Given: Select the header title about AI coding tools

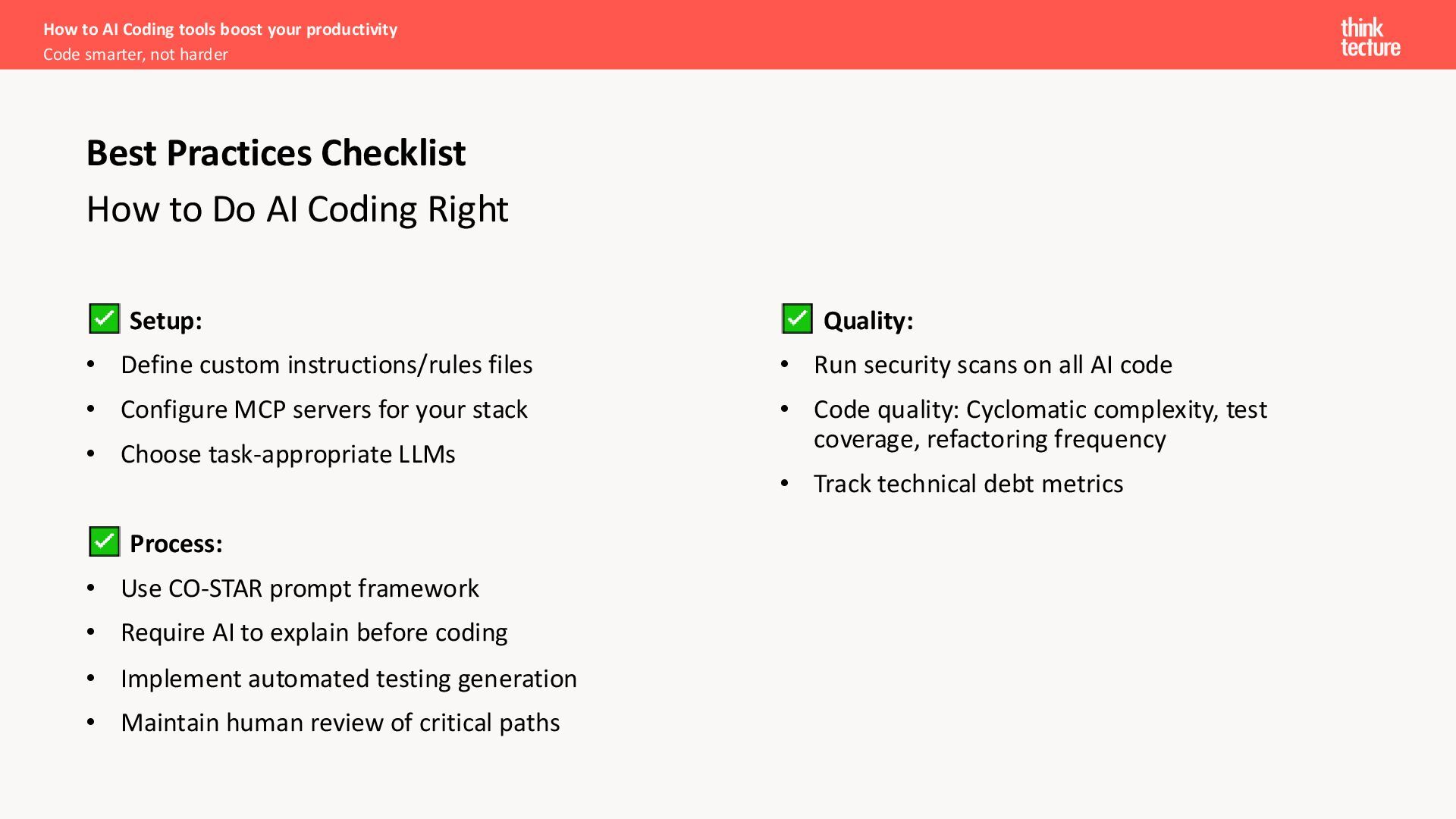Looking at the screenshot, I should (220, 29).
